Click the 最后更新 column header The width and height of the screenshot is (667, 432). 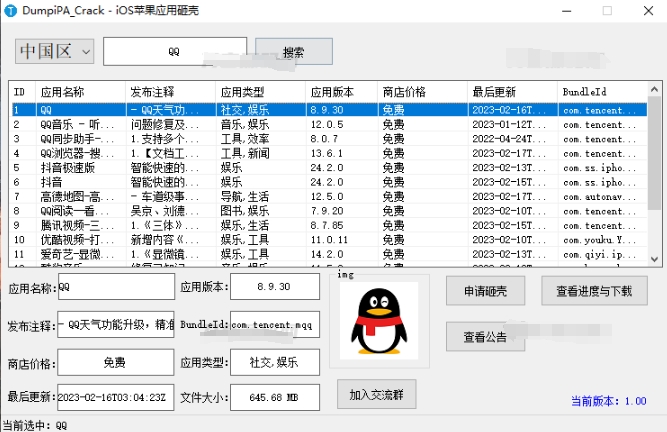(513, 92)
